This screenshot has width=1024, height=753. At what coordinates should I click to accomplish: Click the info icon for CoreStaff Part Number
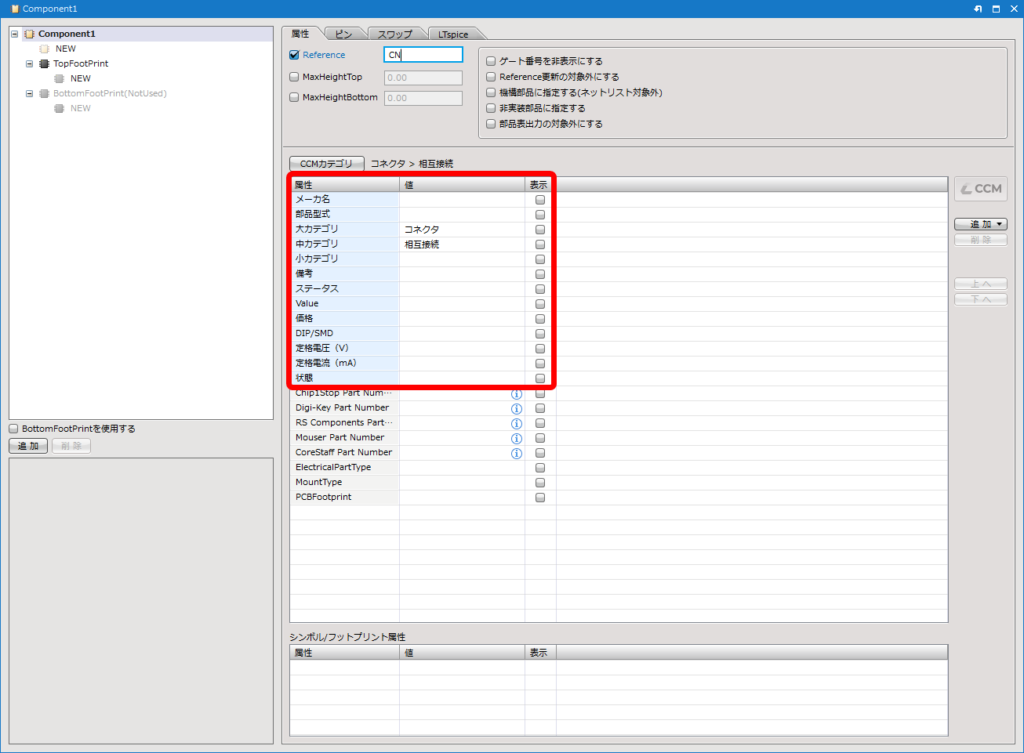[516, 453]
